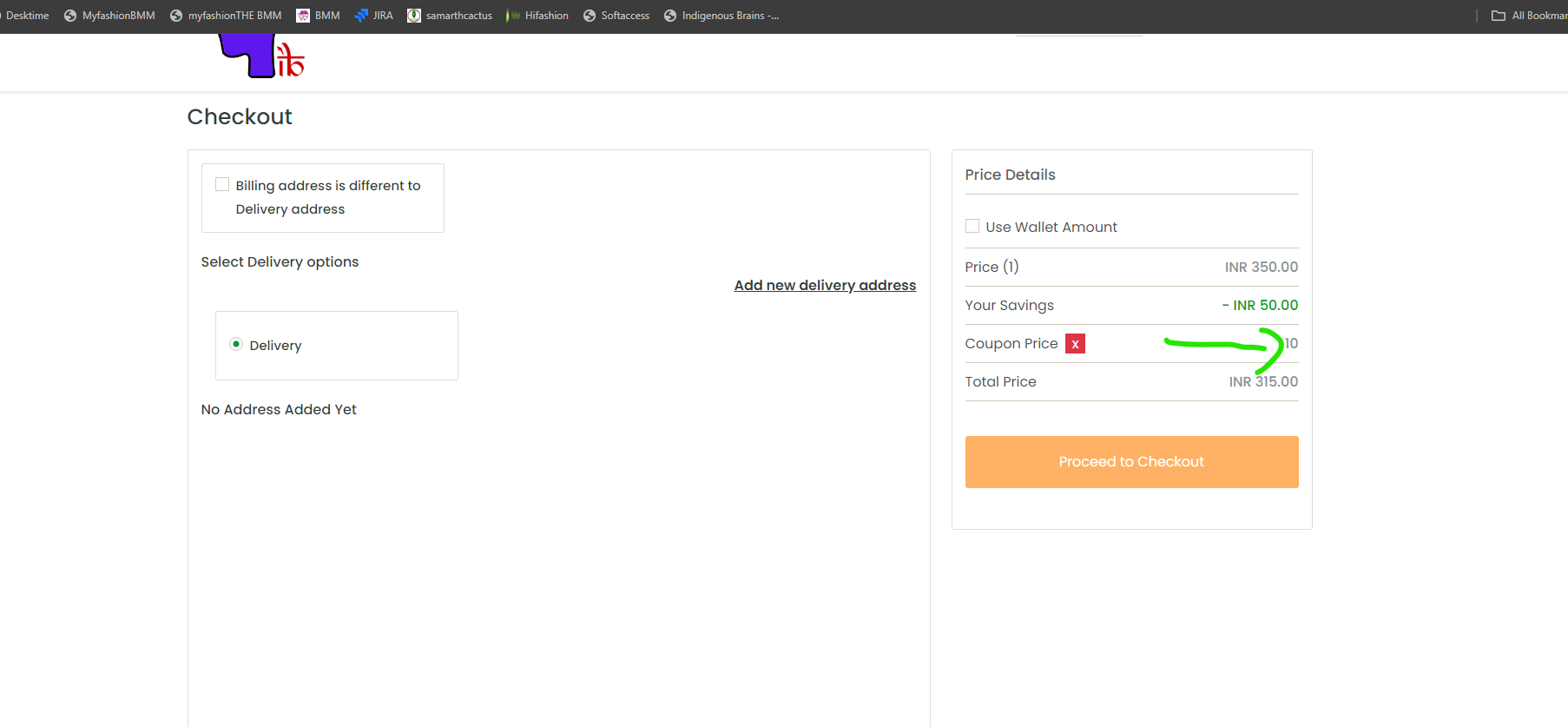Image resolution: width=1568 pixels, height=727 pixels.
Task: Click the 'INR 315.00' total price
Action: 1263,381
